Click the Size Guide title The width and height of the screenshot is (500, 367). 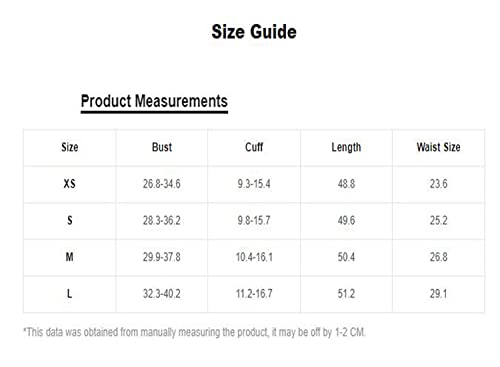[254, 32]
